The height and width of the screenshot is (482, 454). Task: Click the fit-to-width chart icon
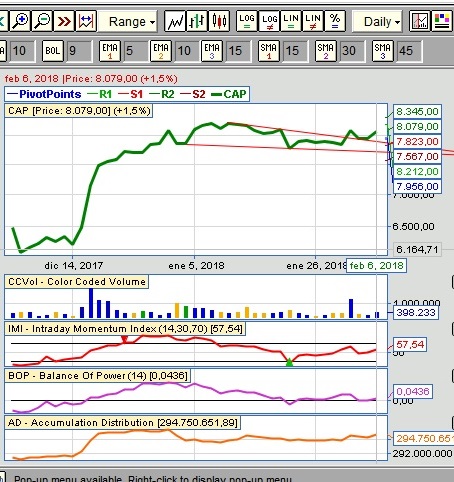[86, 21]
